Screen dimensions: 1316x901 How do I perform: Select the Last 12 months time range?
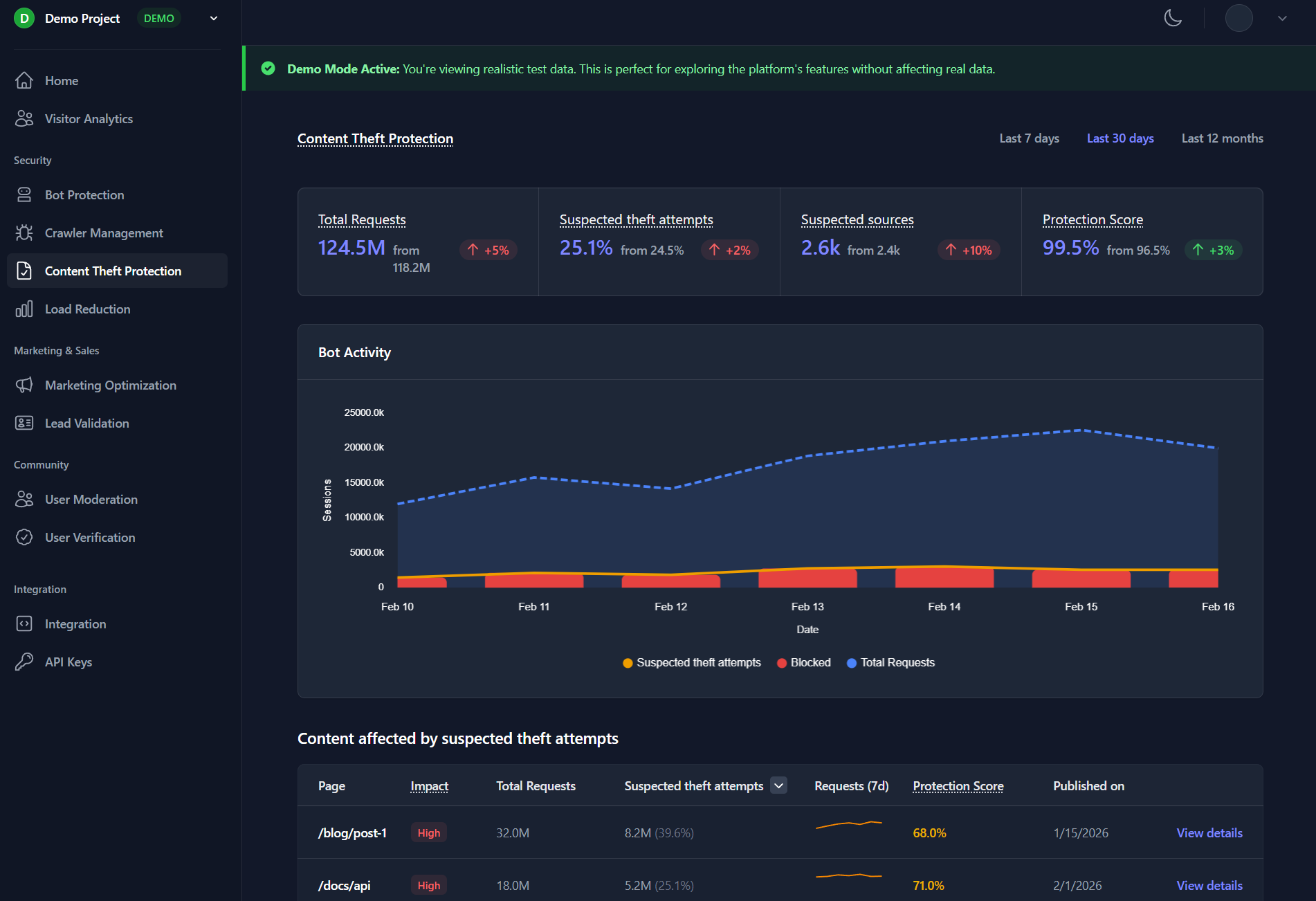(x=1222, y=138)
